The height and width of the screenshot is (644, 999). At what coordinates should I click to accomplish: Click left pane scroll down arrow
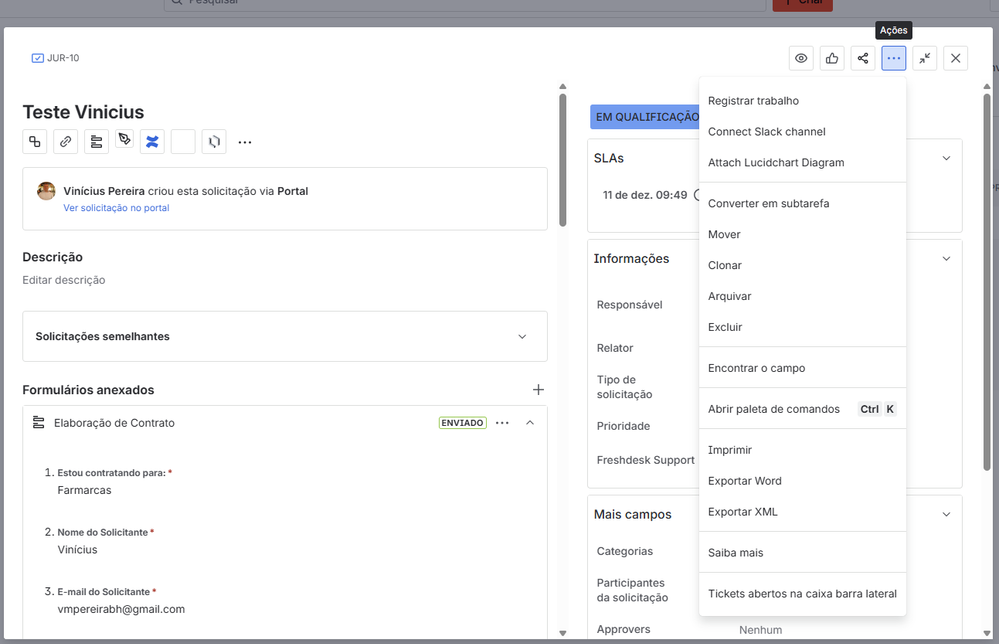click(563, 633)
